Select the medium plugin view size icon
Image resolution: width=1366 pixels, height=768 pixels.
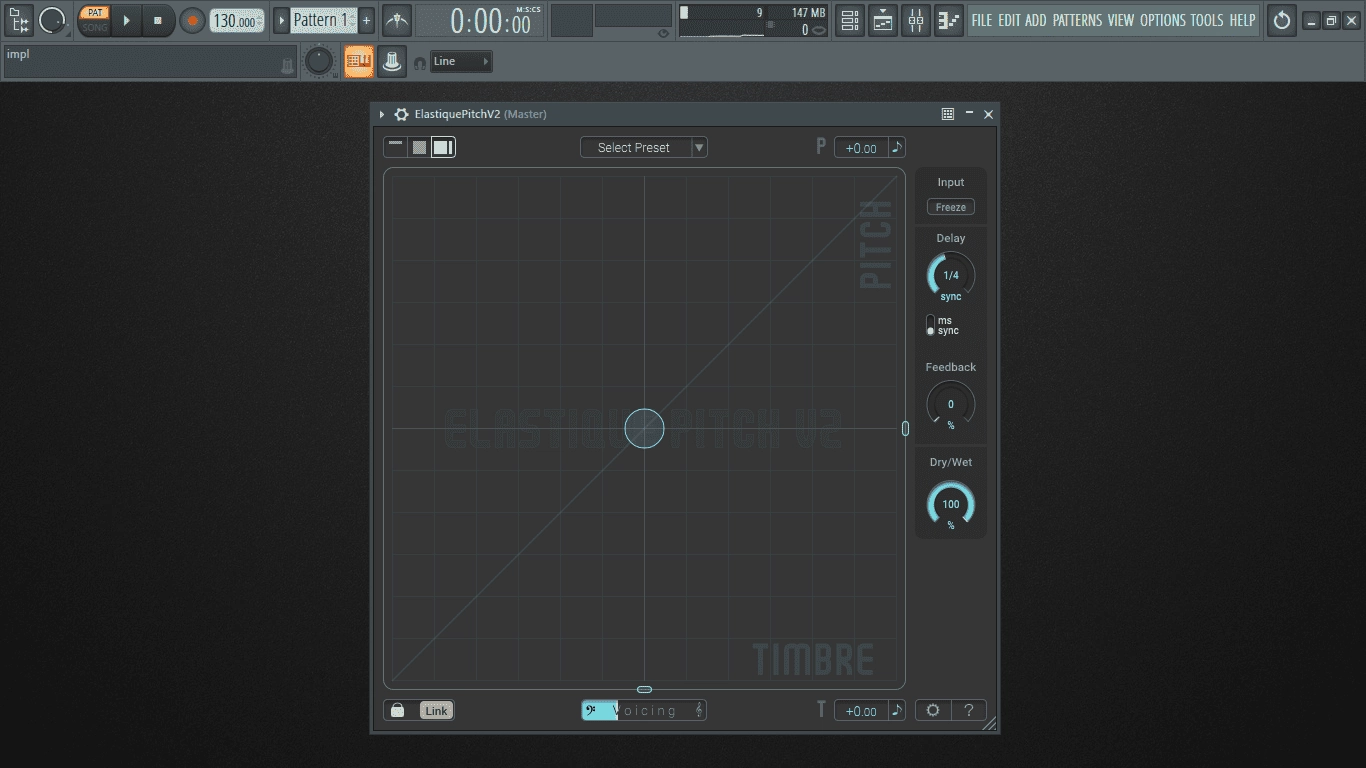420,147
